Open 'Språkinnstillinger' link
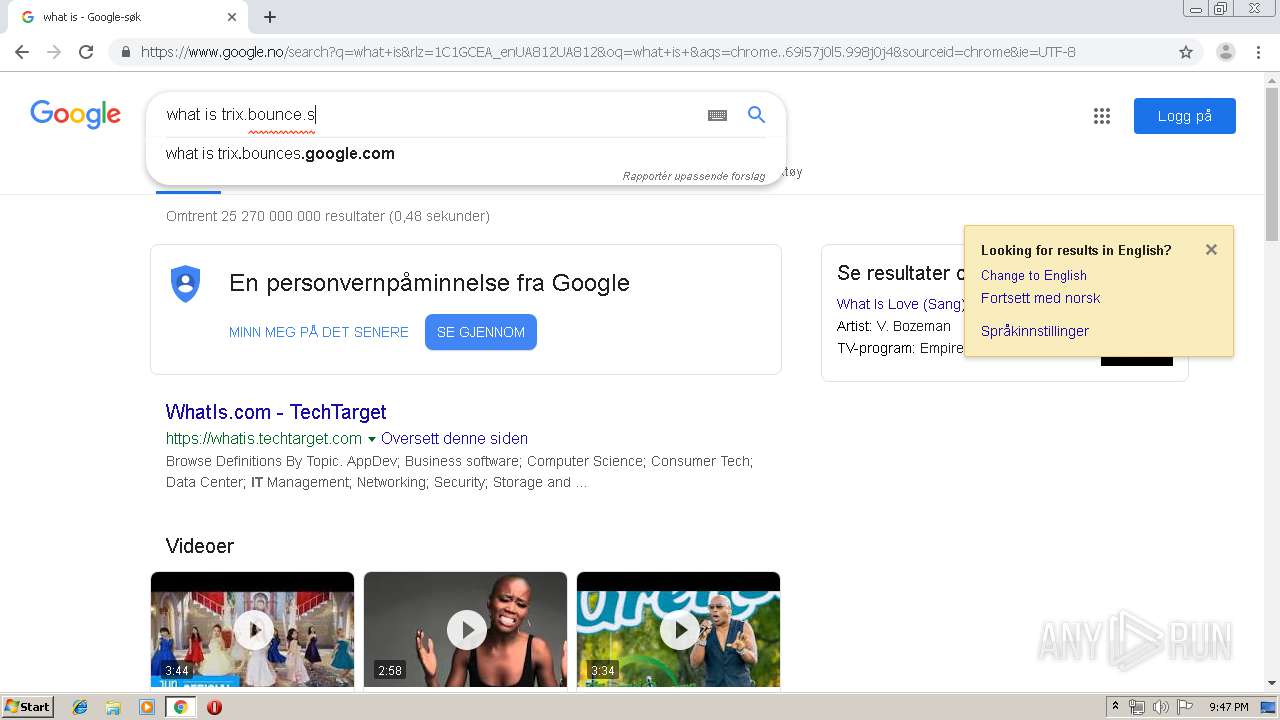This screenshot has height=720, width=1280. pos(1035,331)
